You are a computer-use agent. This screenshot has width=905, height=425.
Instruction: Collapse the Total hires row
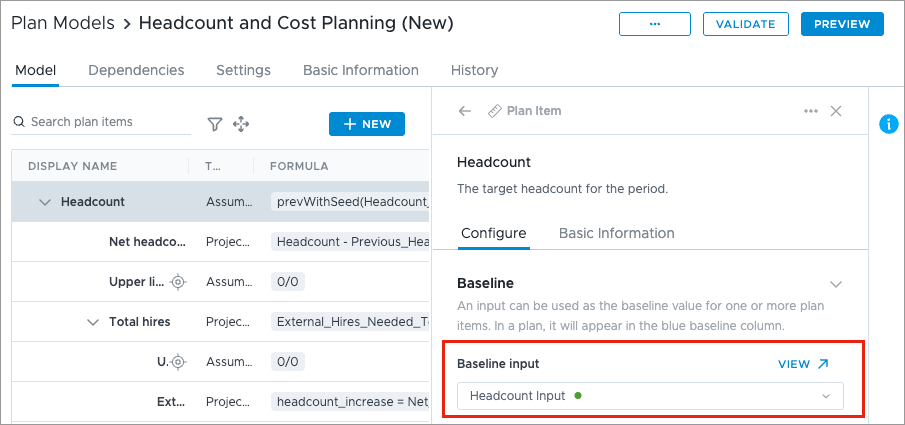point(93,322)
